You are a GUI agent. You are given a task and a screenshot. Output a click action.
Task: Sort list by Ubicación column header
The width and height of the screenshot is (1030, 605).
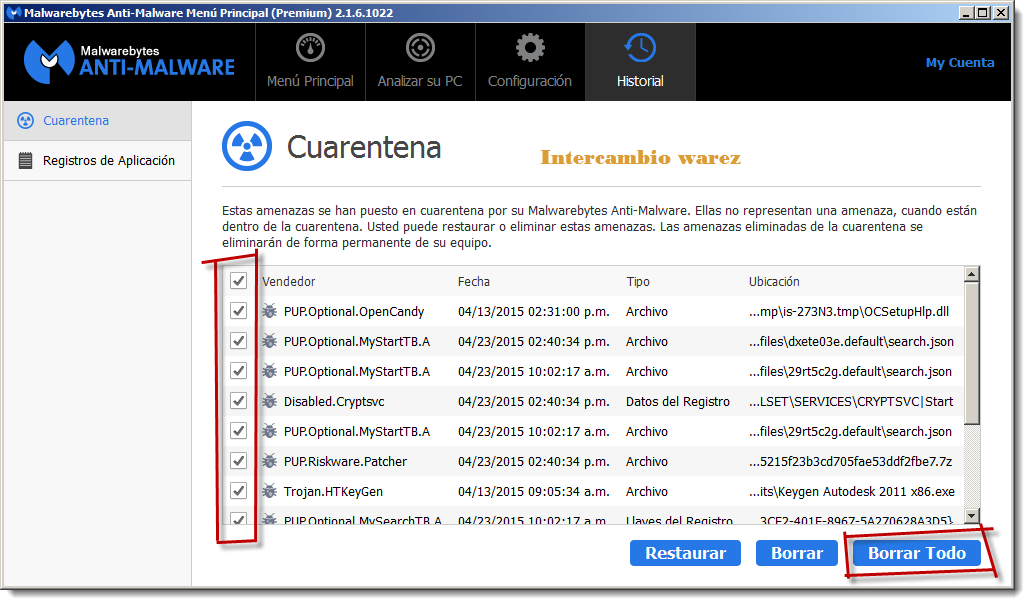tap(774, 281)
